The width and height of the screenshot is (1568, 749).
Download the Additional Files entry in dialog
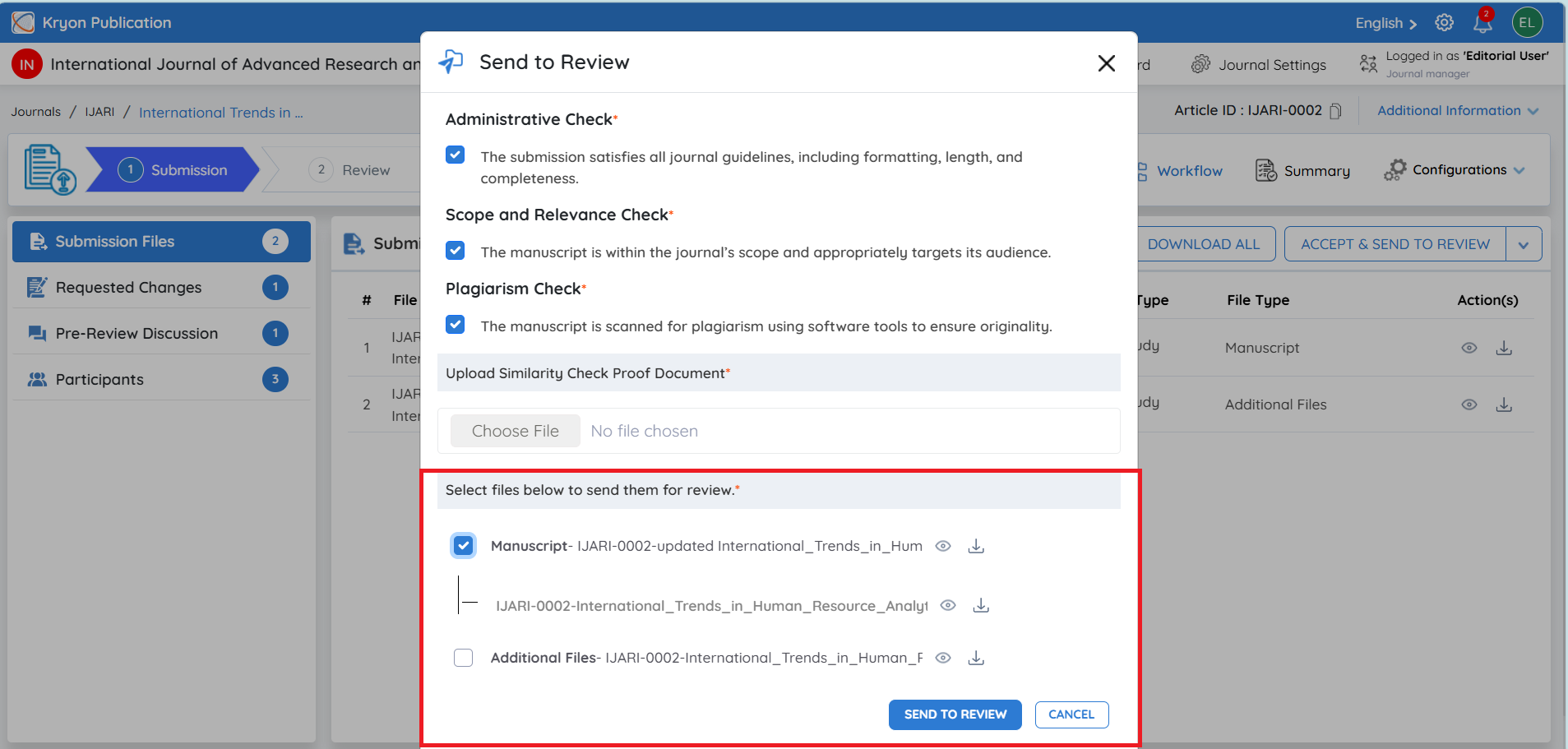click(976, 658)
